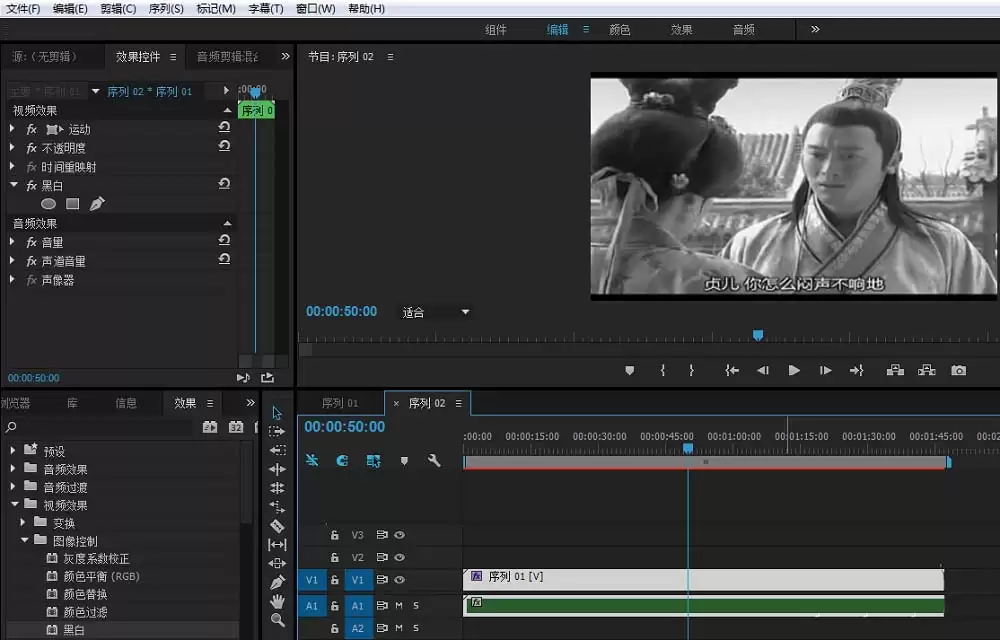This screenshot has width=1000, height=640.
Task: Click the program monitor playhead marker
Action: tap(758, 335)
